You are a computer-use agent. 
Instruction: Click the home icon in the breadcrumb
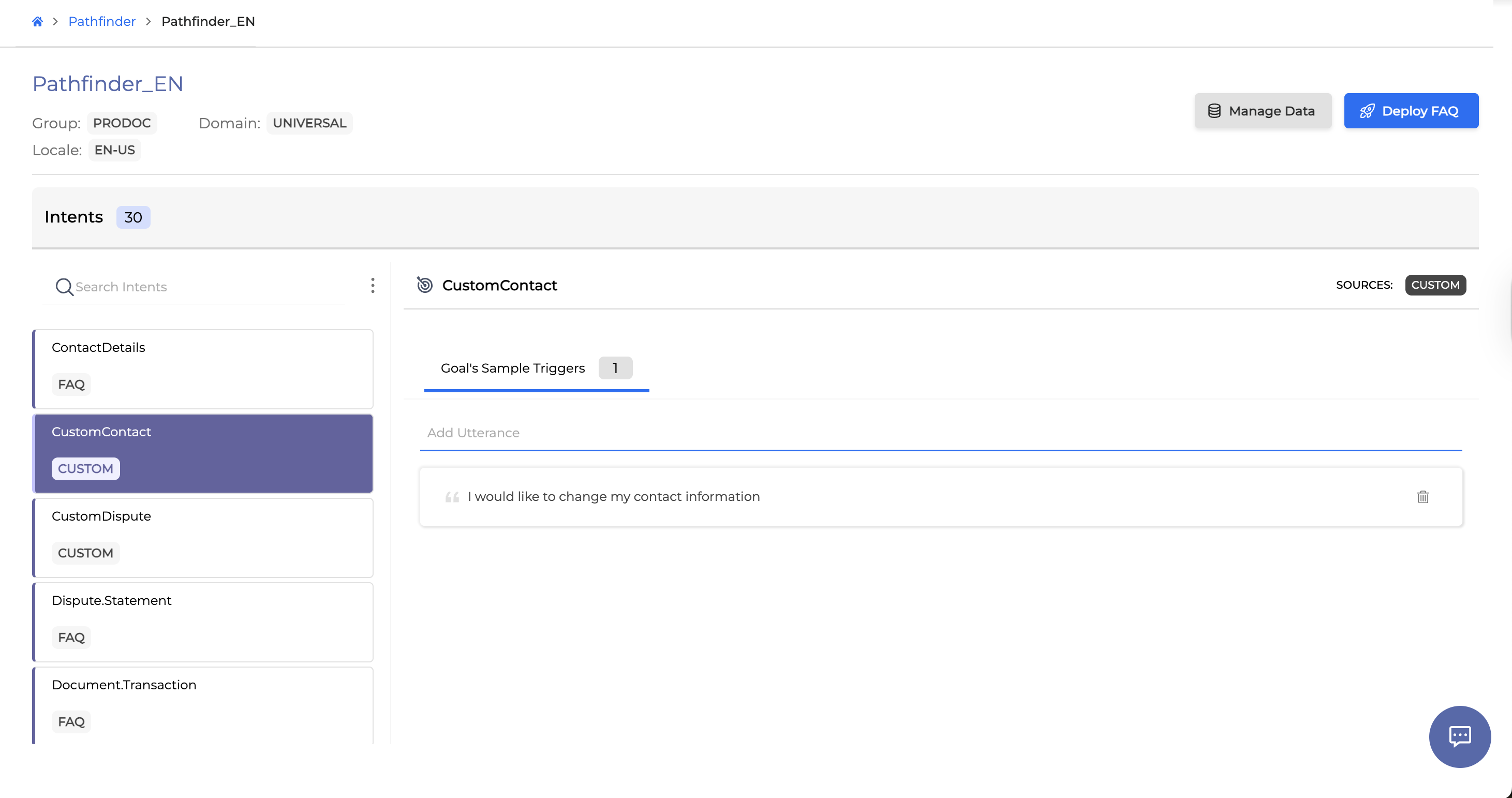(37, 21)
